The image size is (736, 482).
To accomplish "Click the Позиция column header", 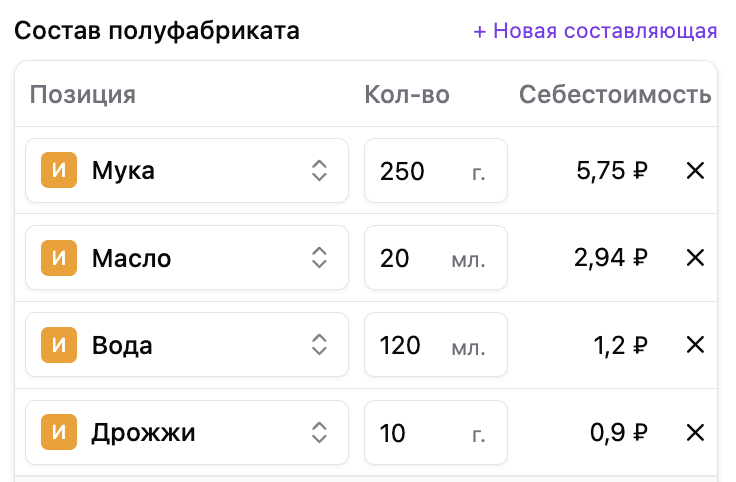I will [x=83, y=95].
